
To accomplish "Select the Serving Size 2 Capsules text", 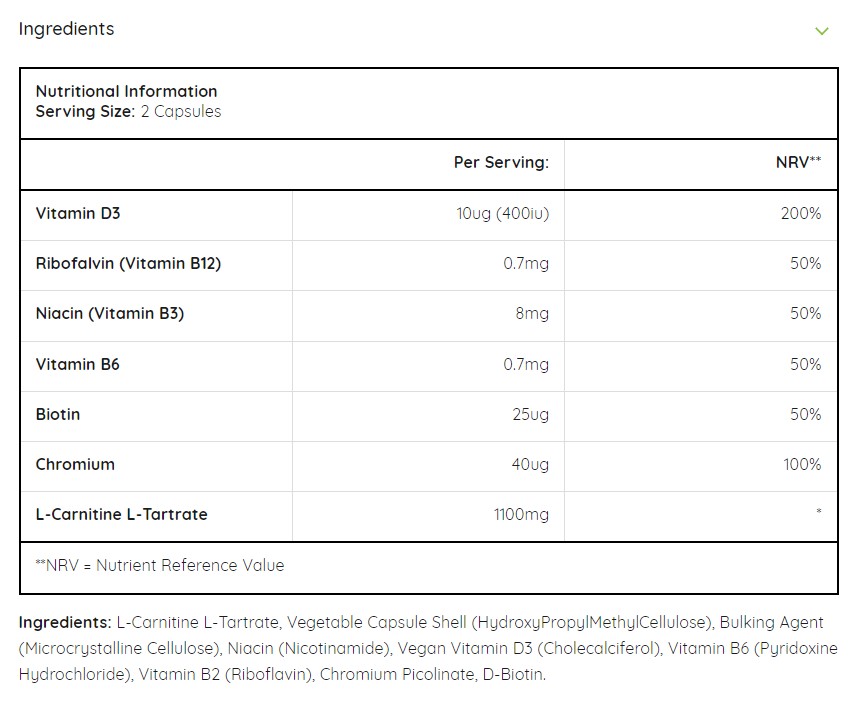I will coord(128,112).
